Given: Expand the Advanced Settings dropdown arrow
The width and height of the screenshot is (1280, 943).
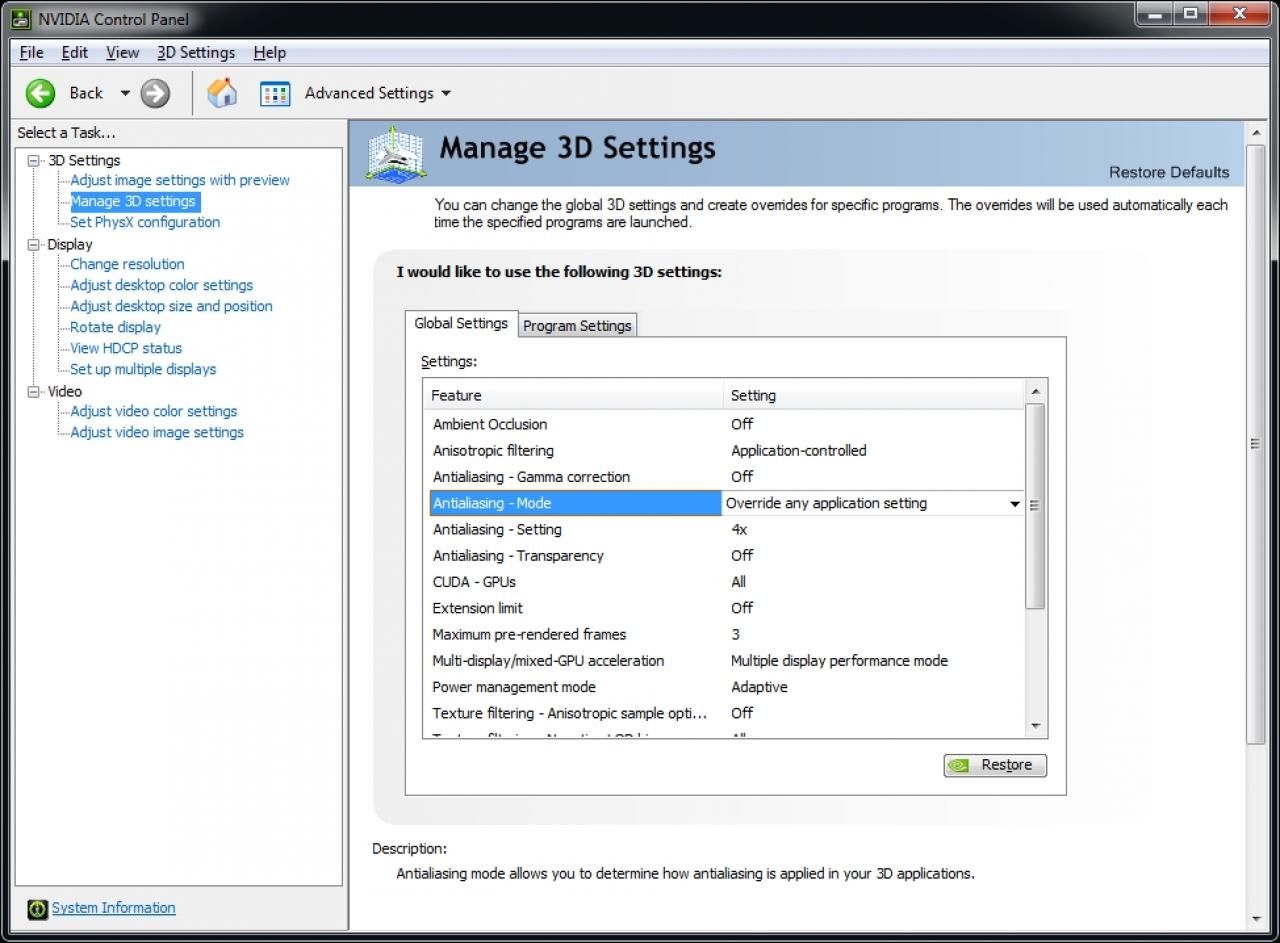Looking at the screenshot, I should pos(446,93).
